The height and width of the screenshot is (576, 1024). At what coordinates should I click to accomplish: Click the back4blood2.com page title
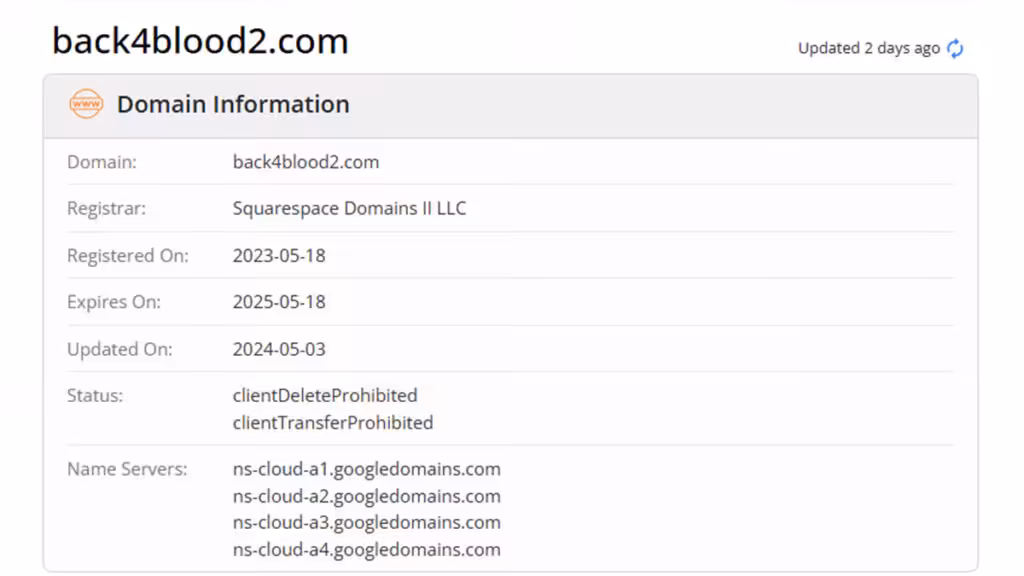[x=200, y=41]
